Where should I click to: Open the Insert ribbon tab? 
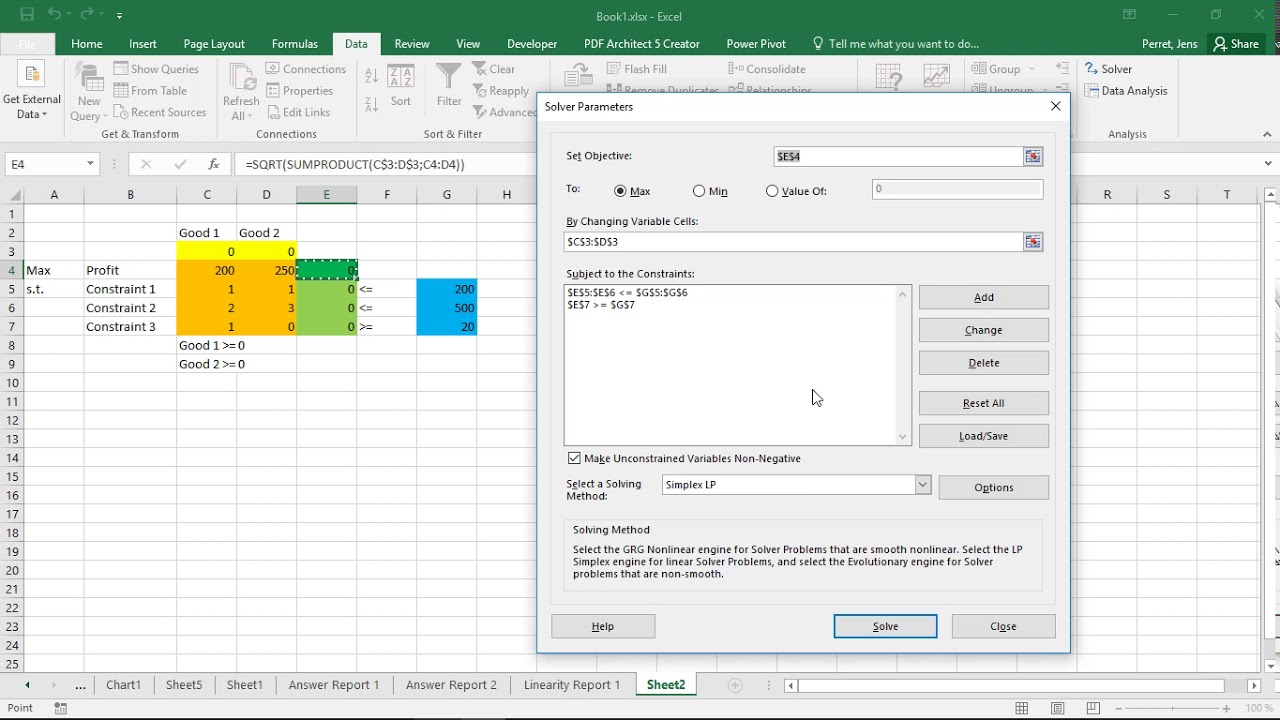pos(143,44)
